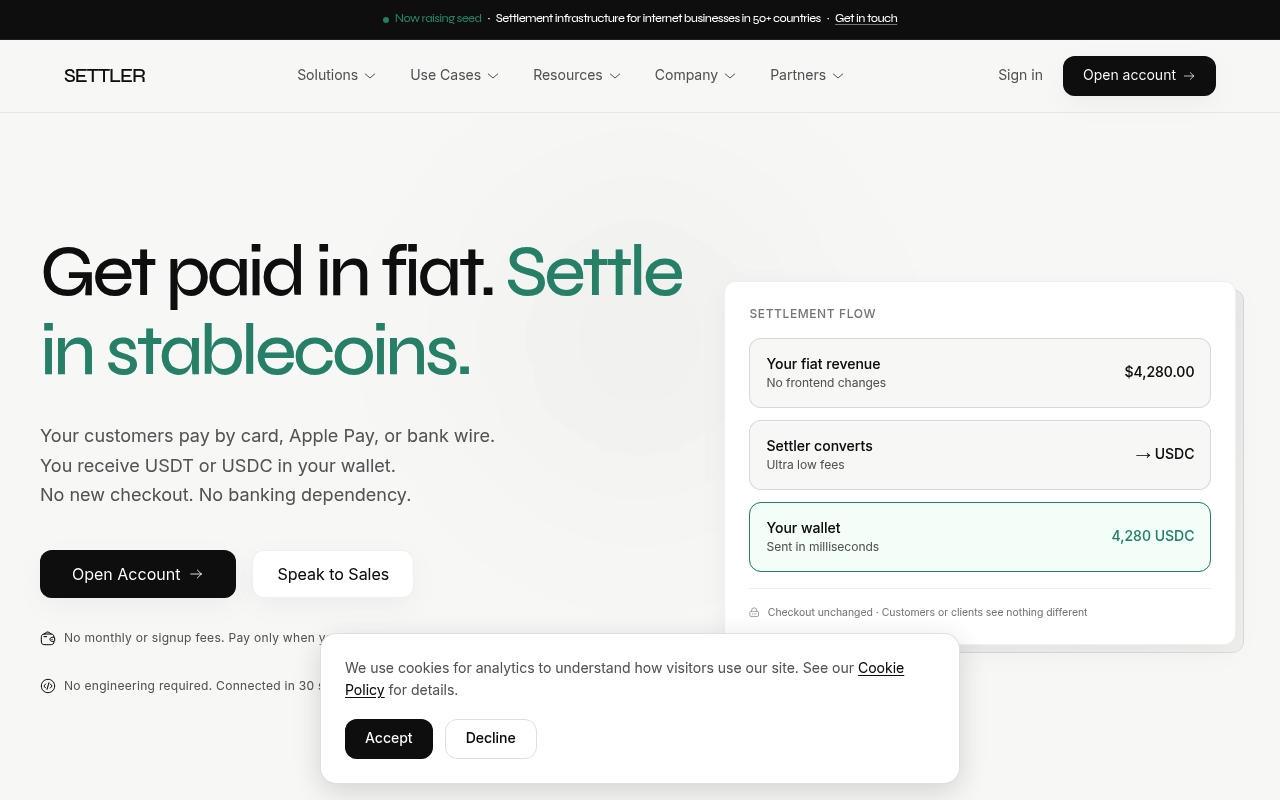Click the arrow icon in header Open account

pos(1189,76)
